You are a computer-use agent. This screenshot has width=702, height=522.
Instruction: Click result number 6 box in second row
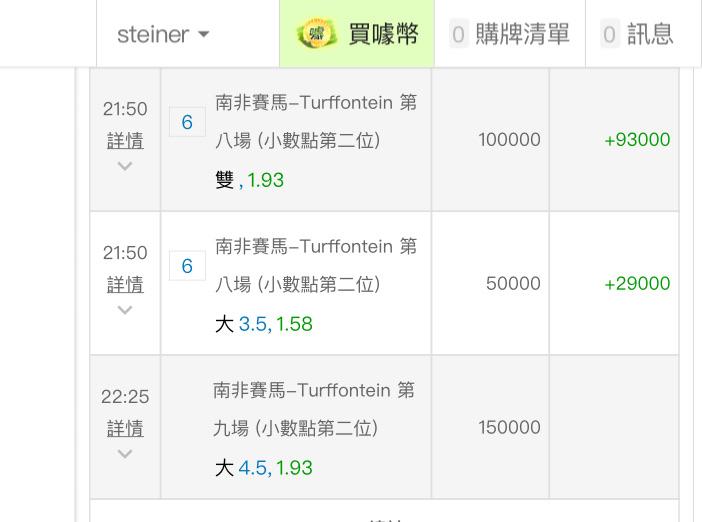pyautogui.click(x=187, y=266)
